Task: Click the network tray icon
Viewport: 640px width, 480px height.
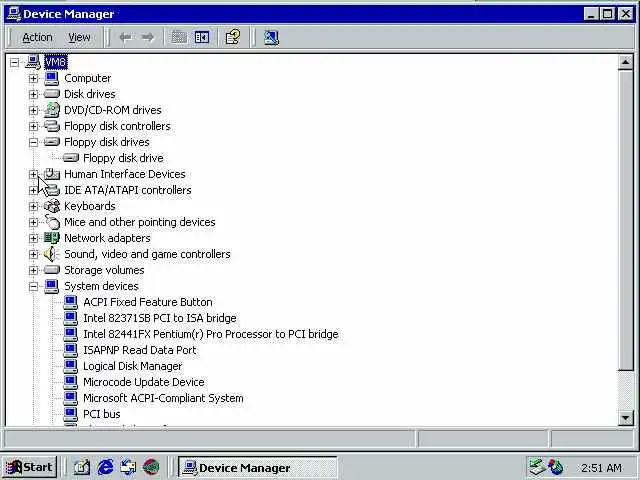Action: 537,467
